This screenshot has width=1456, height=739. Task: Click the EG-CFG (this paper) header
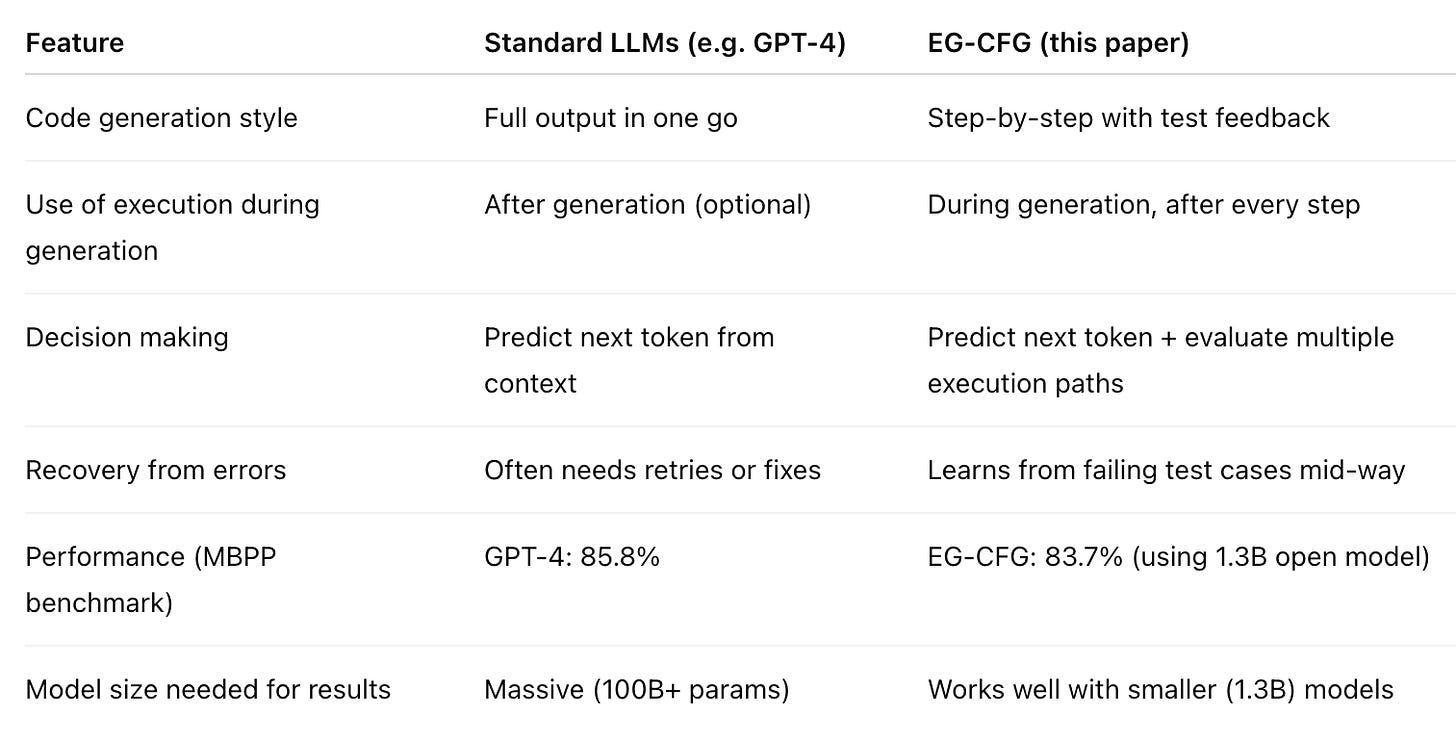[x=1058, y=45]
